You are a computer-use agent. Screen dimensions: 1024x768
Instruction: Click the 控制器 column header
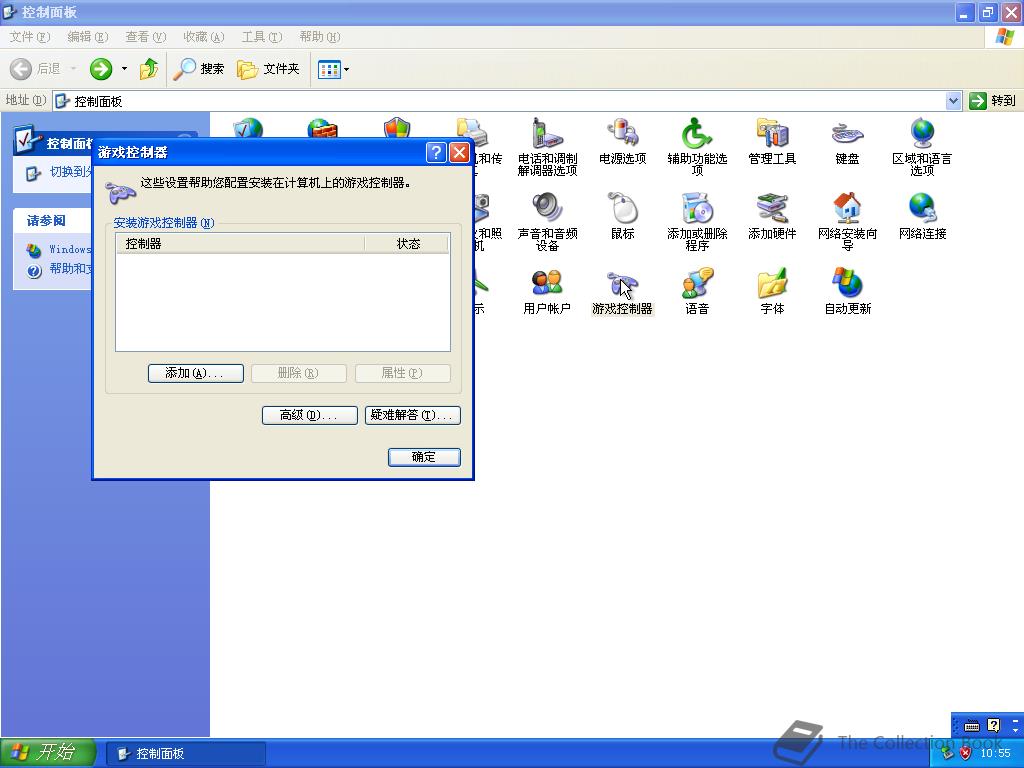(x=240, y=244)
